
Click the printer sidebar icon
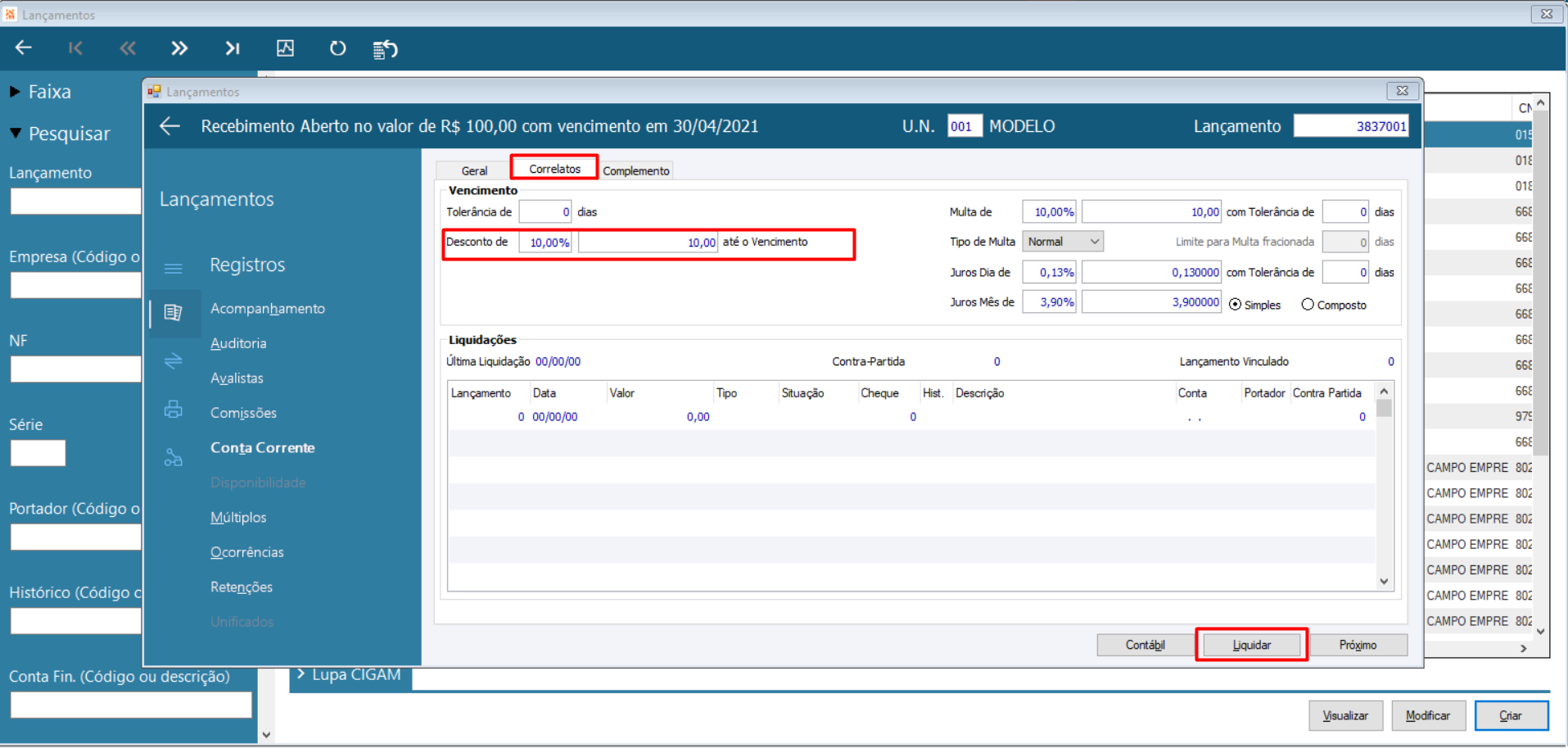pos(173,409)
